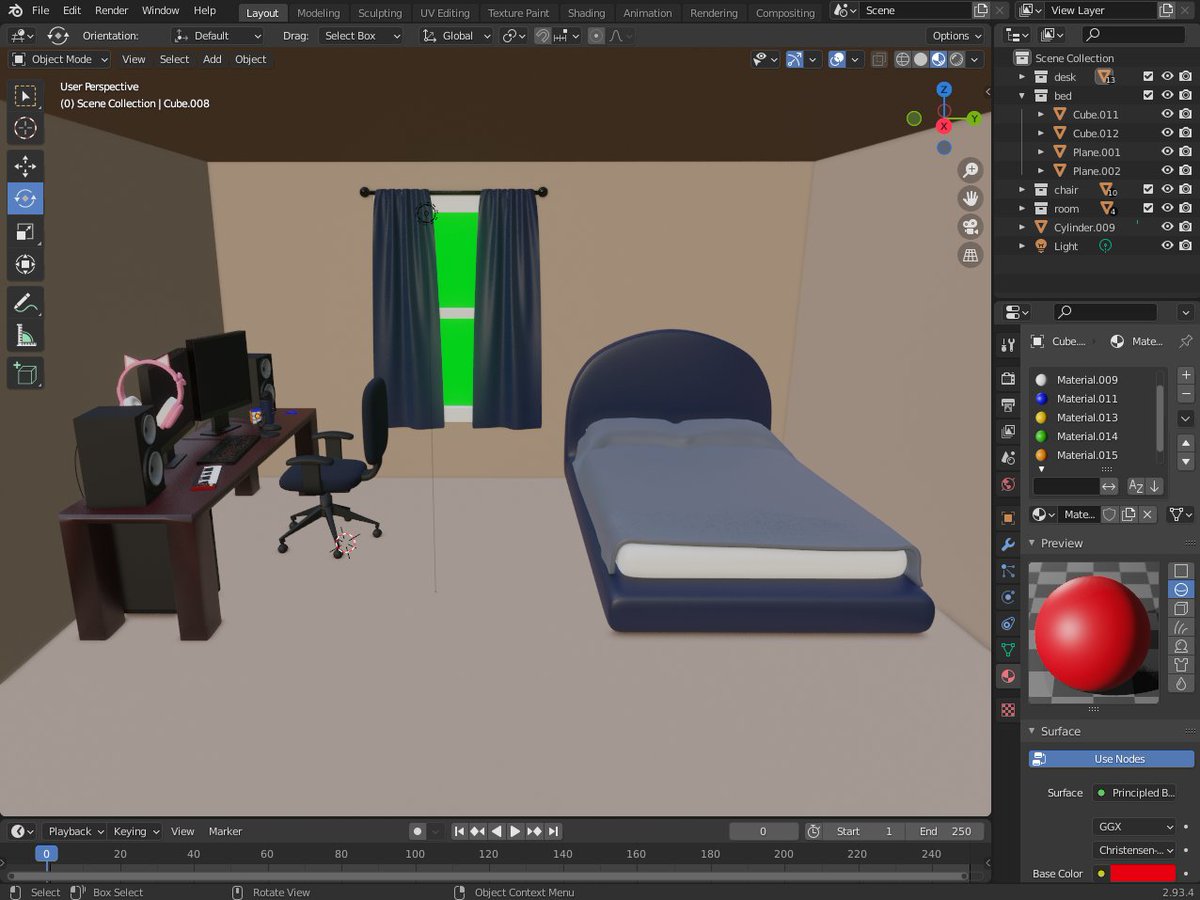Add a material slot with plus button

pos(1186,375)
